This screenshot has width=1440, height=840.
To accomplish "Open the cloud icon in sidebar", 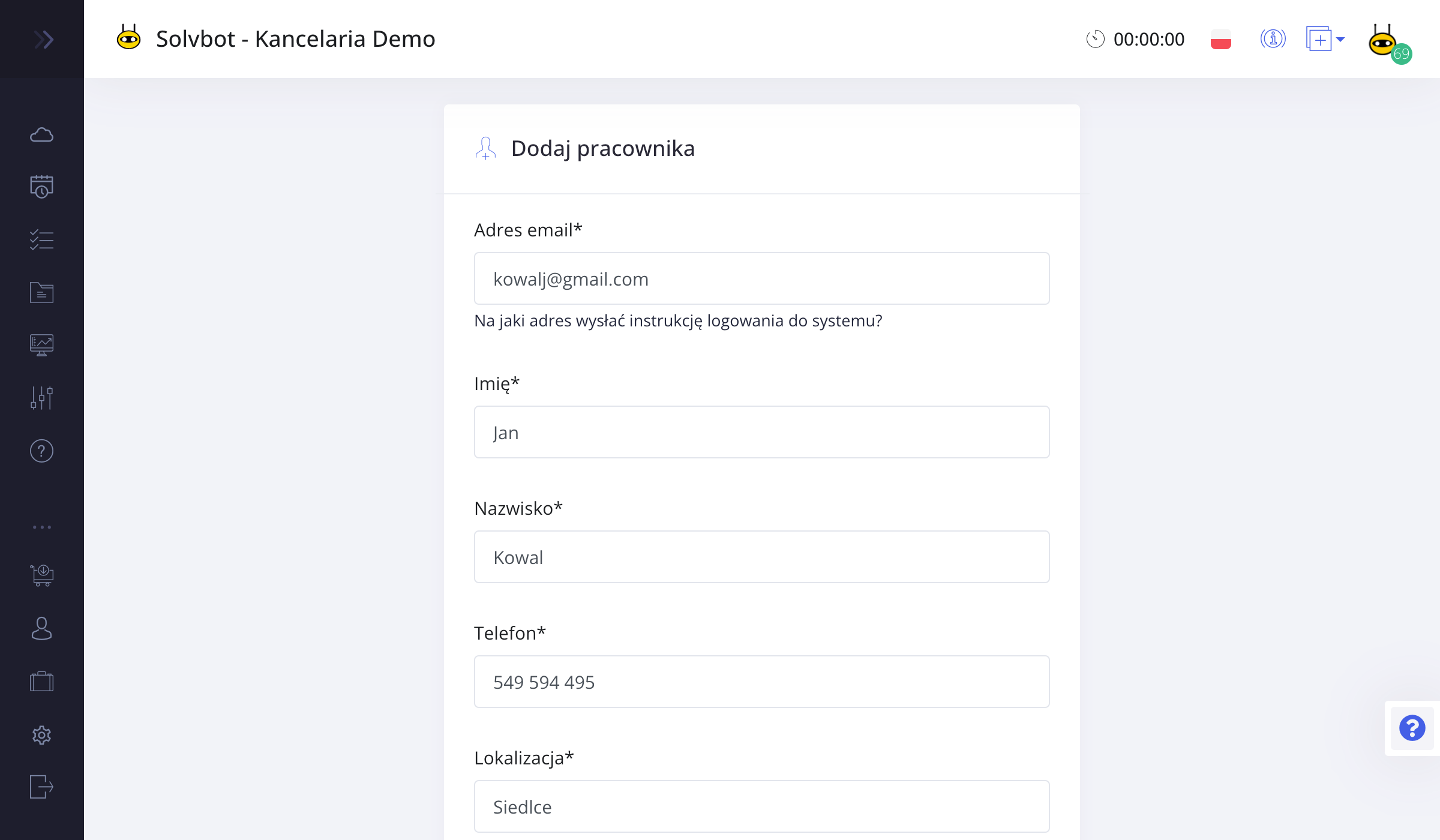I will 41,134.
